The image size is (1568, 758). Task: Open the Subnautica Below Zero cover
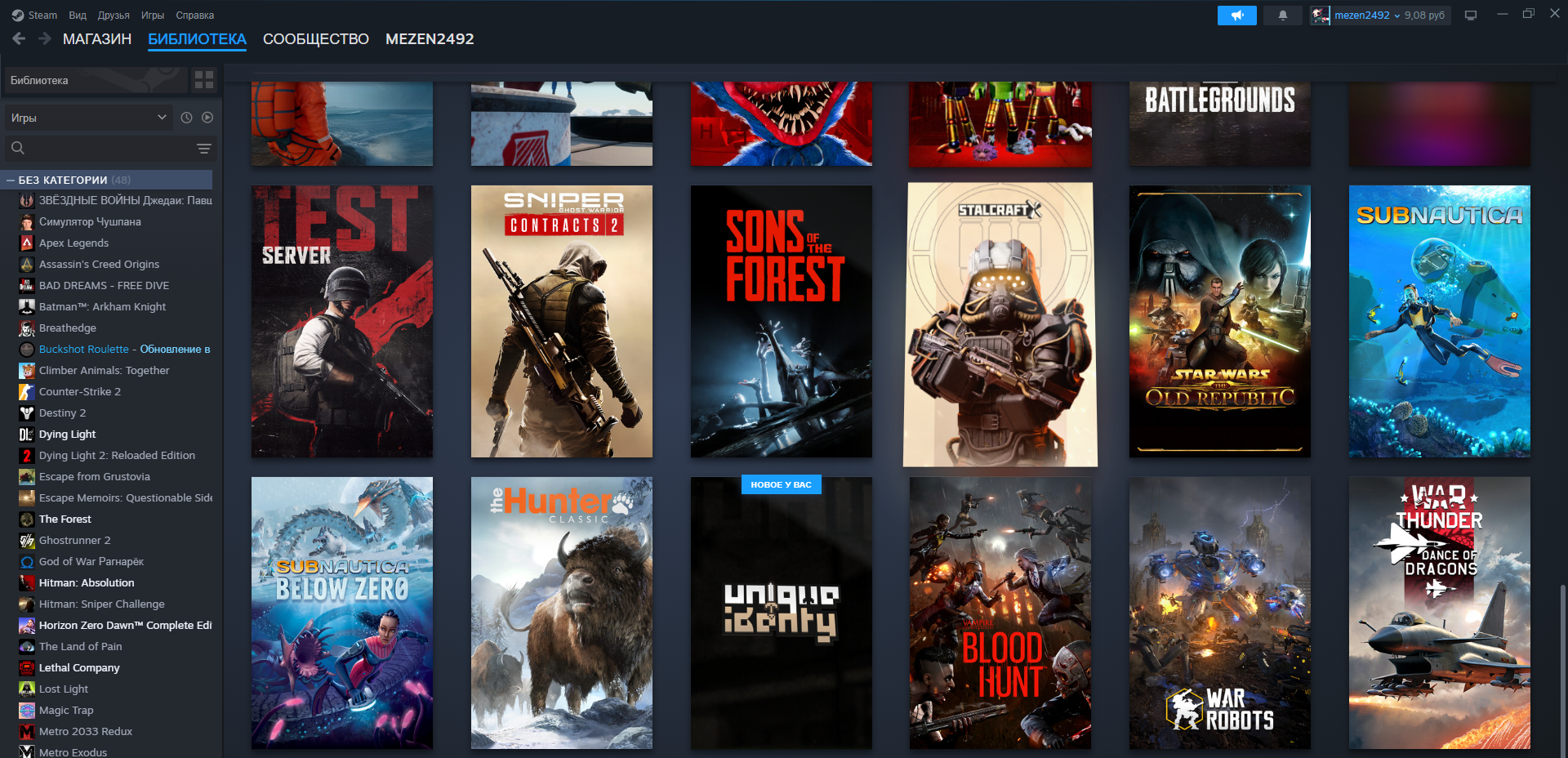click(x=342, y=613)
